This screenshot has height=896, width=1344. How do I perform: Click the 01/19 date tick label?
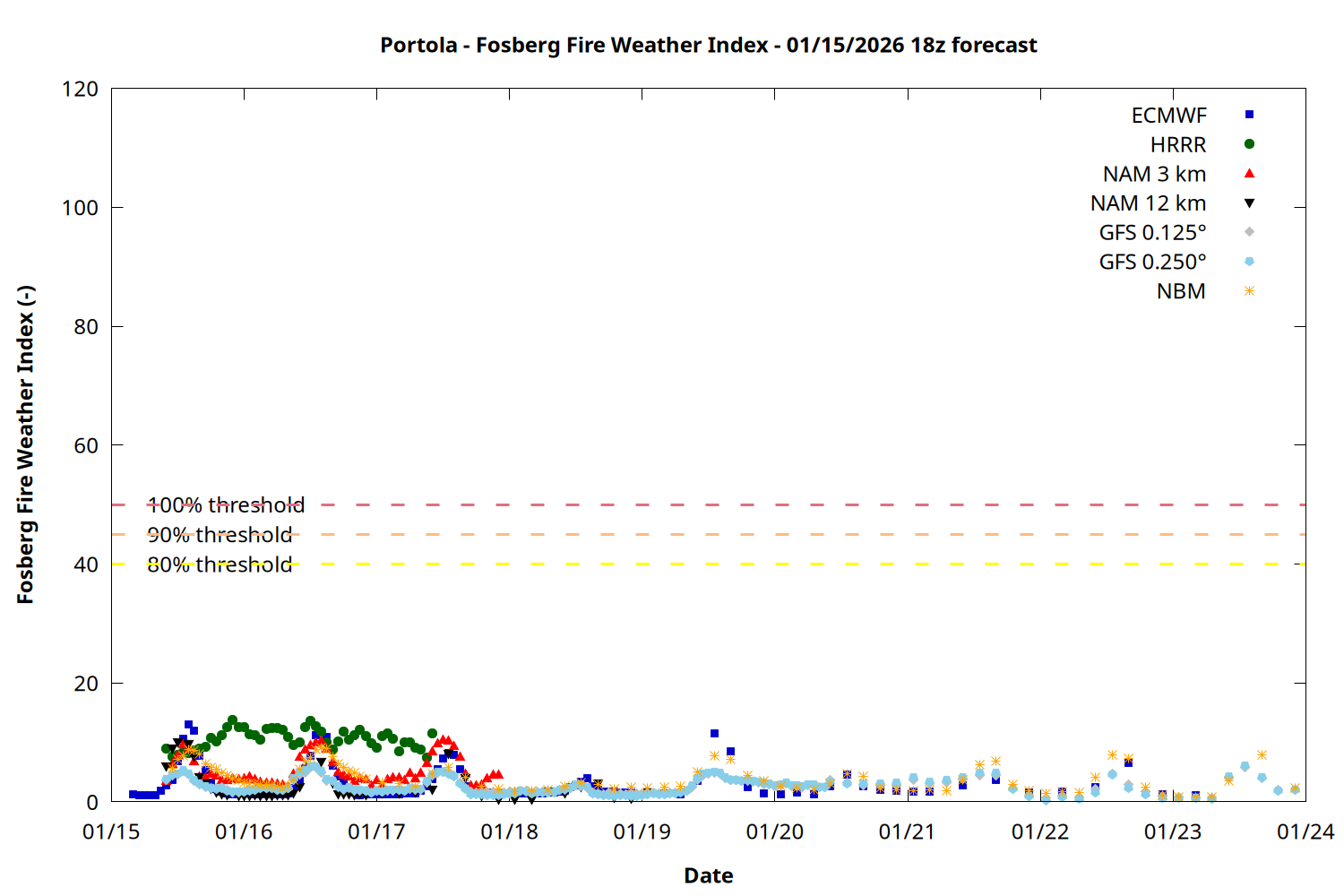click(642, 832)
